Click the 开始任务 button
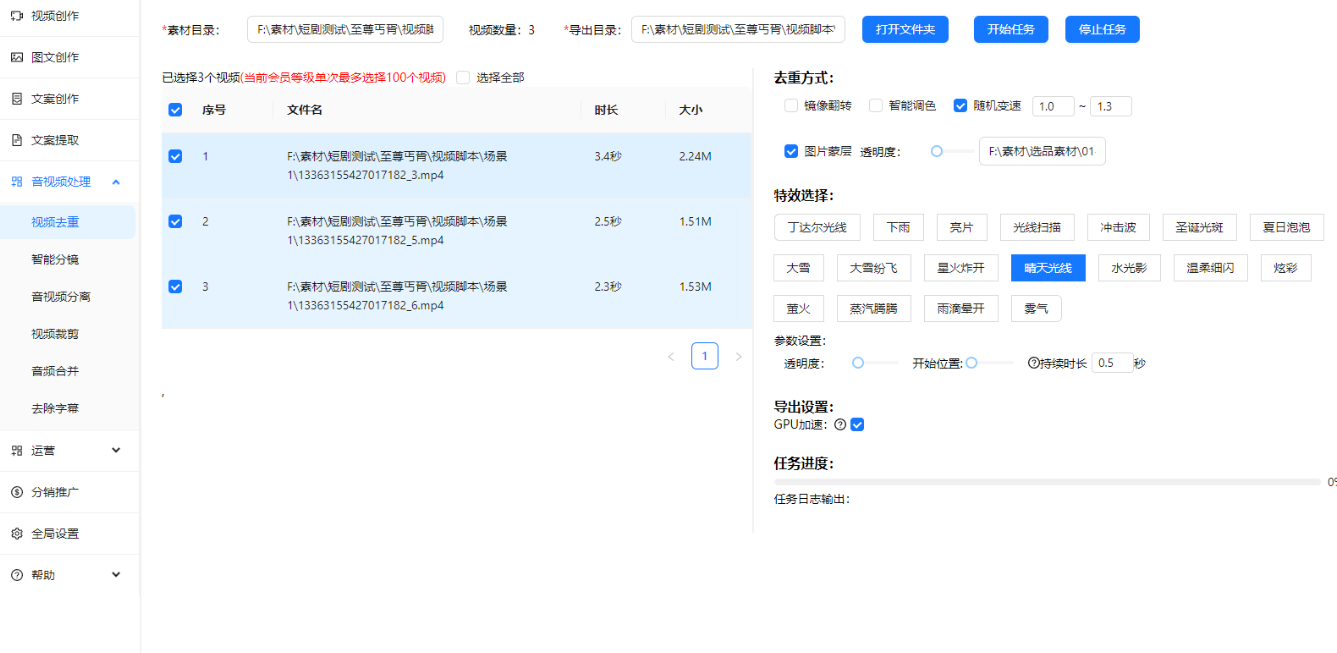Screen dimensions: 1337x653 [1011, 30]
